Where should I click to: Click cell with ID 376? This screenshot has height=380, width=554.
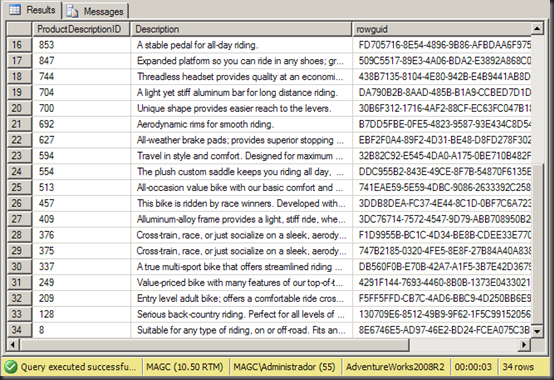[81, 235]
